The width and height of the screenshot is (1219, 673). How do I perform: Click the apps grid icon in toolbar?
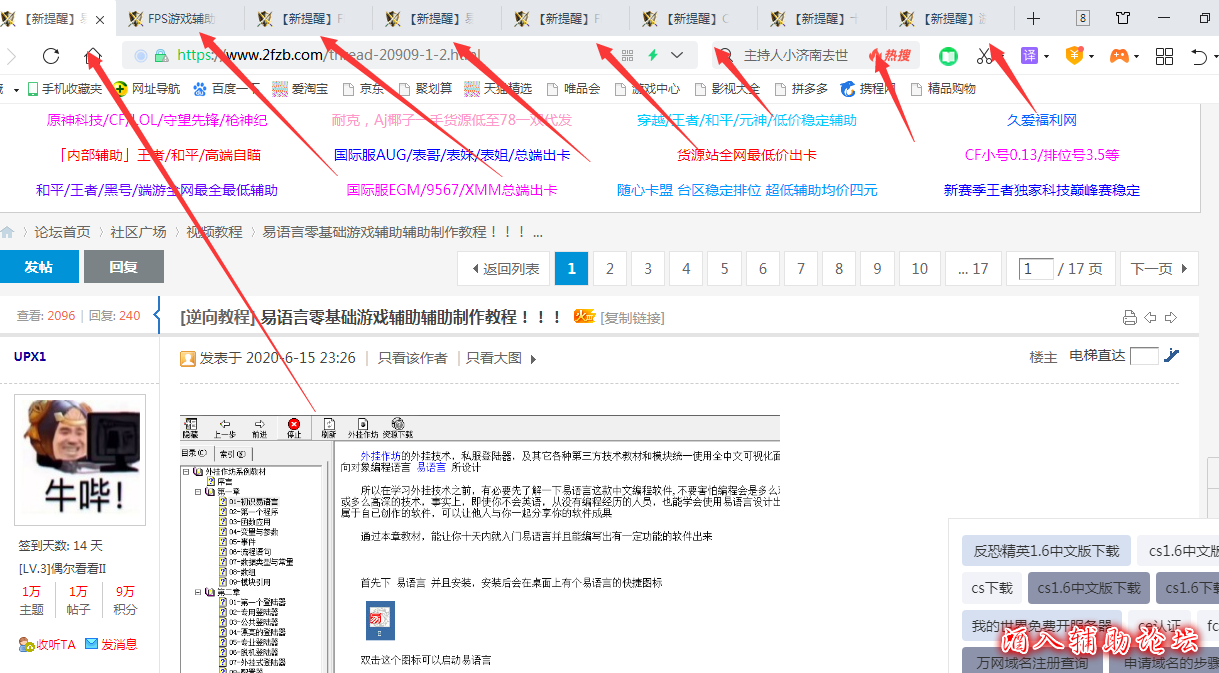[1164, 56]
